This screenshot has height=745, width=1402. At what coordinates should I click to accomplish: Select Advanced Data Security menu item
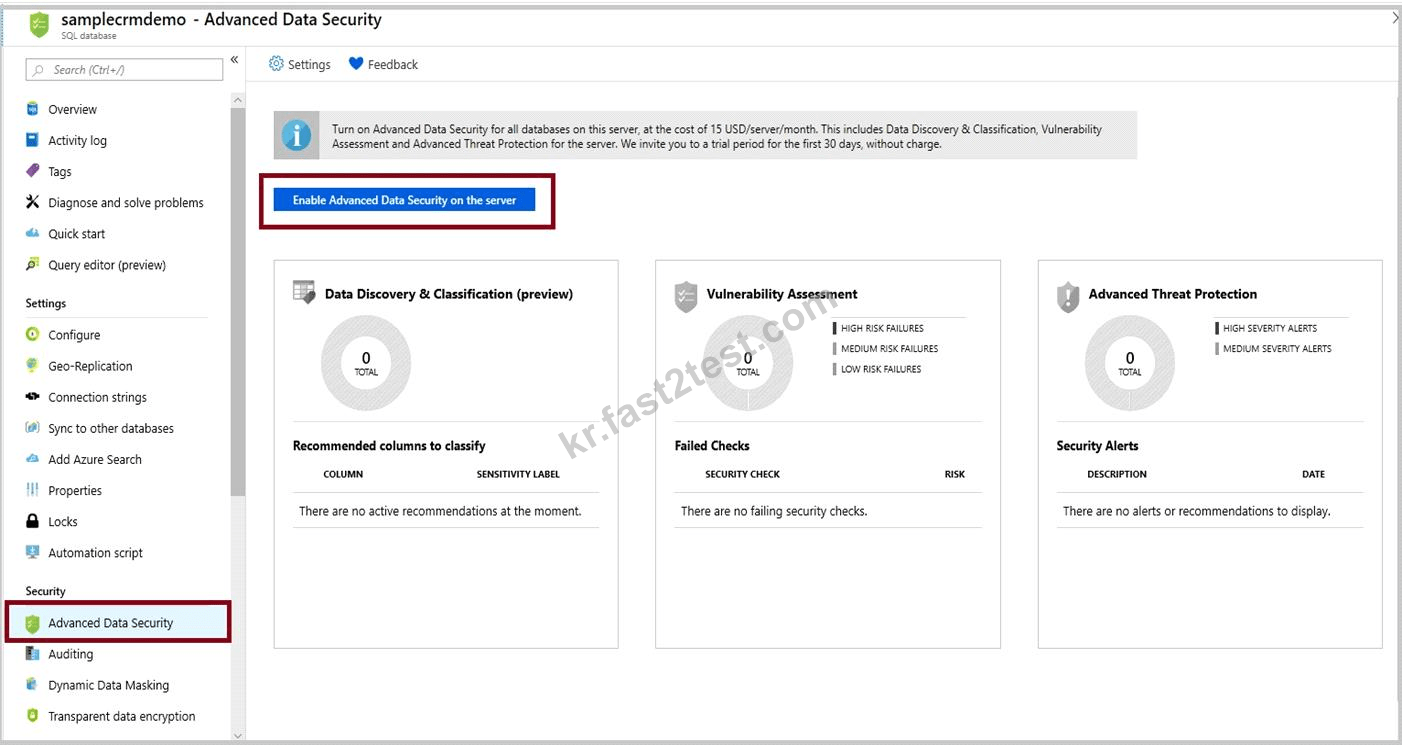click(119, 622)
